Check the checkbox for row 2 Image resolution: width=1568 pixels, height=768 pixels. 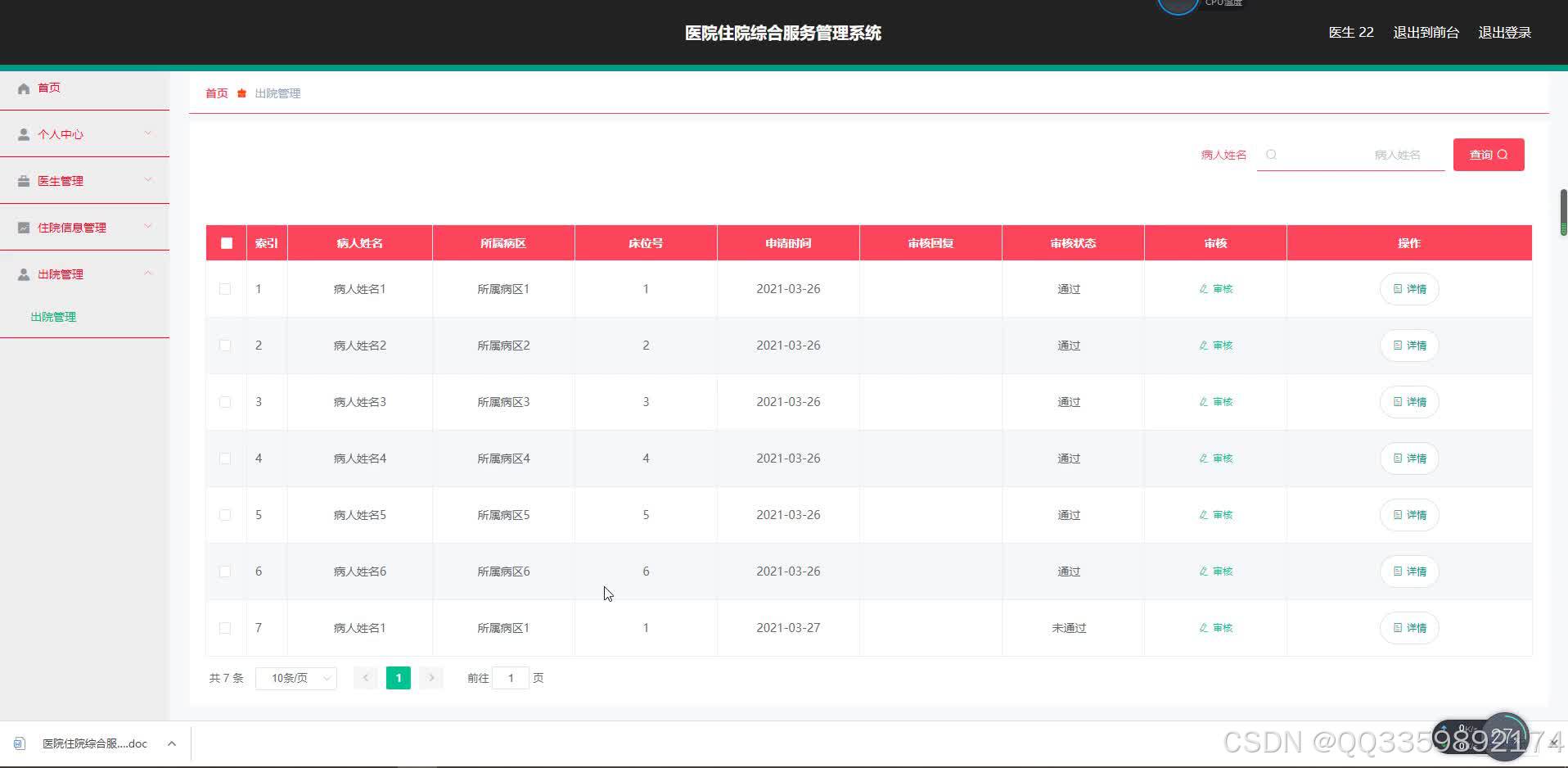tap(225, 346)
